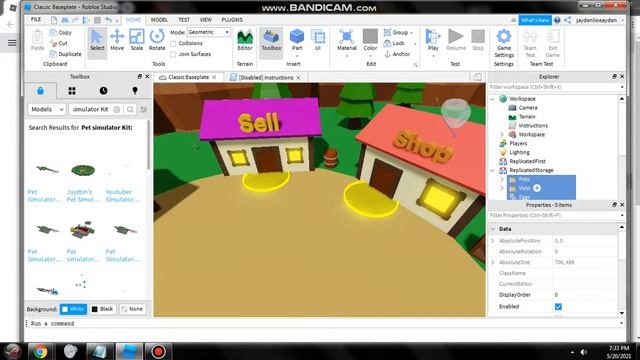The width and height of the screenshot is (640, 360).
Task: Choose the Move tool
Action: tap(117, 40)
